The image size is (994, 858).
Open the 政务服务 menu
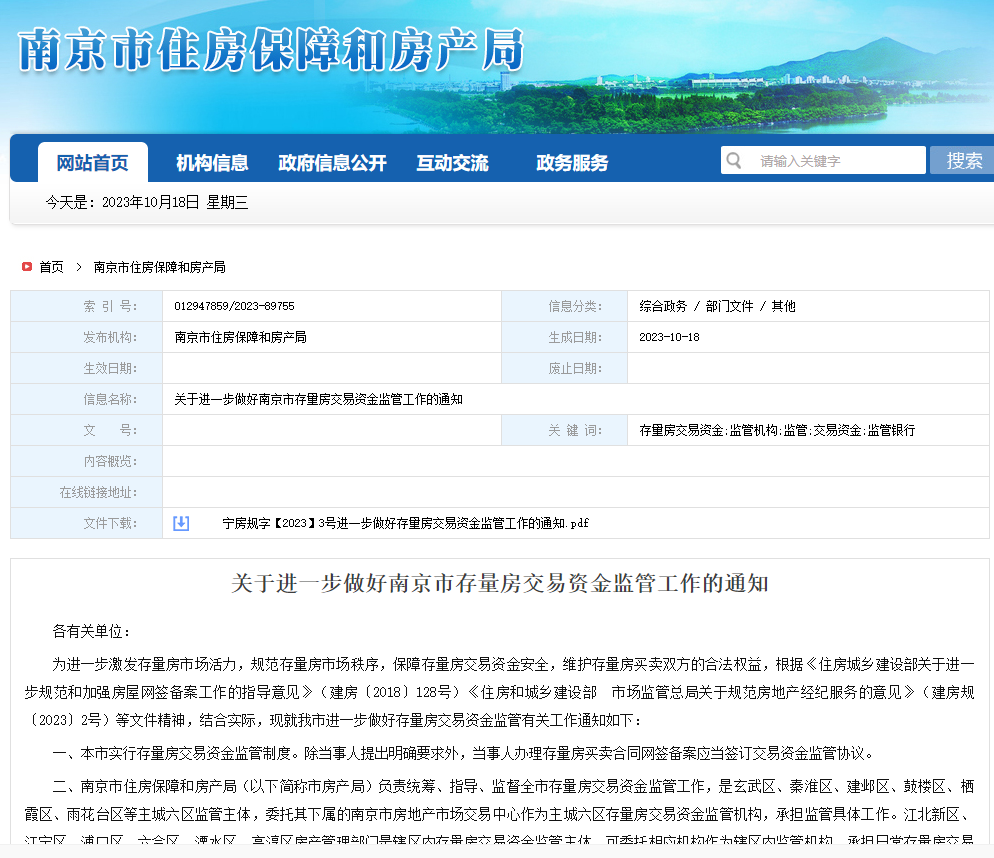(573, 162)
